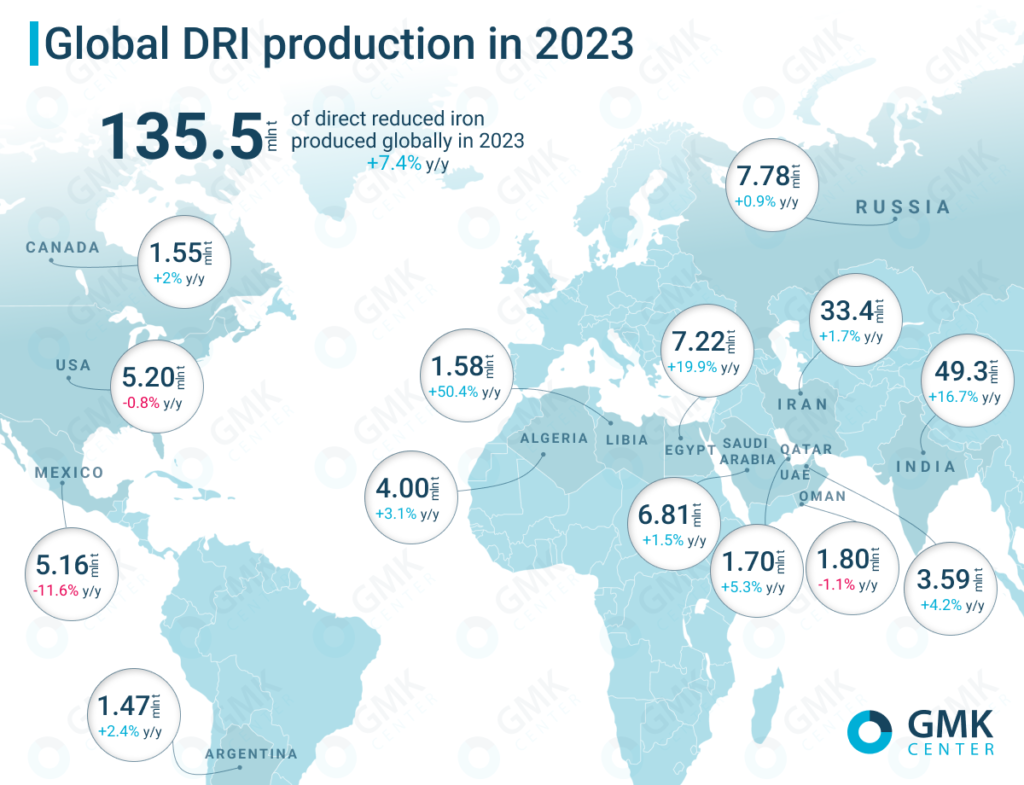Screen dimensions: 1024x785
Task: Click the ARGENTINA country label
Action: pyautogui.click(x=251, y=753)
